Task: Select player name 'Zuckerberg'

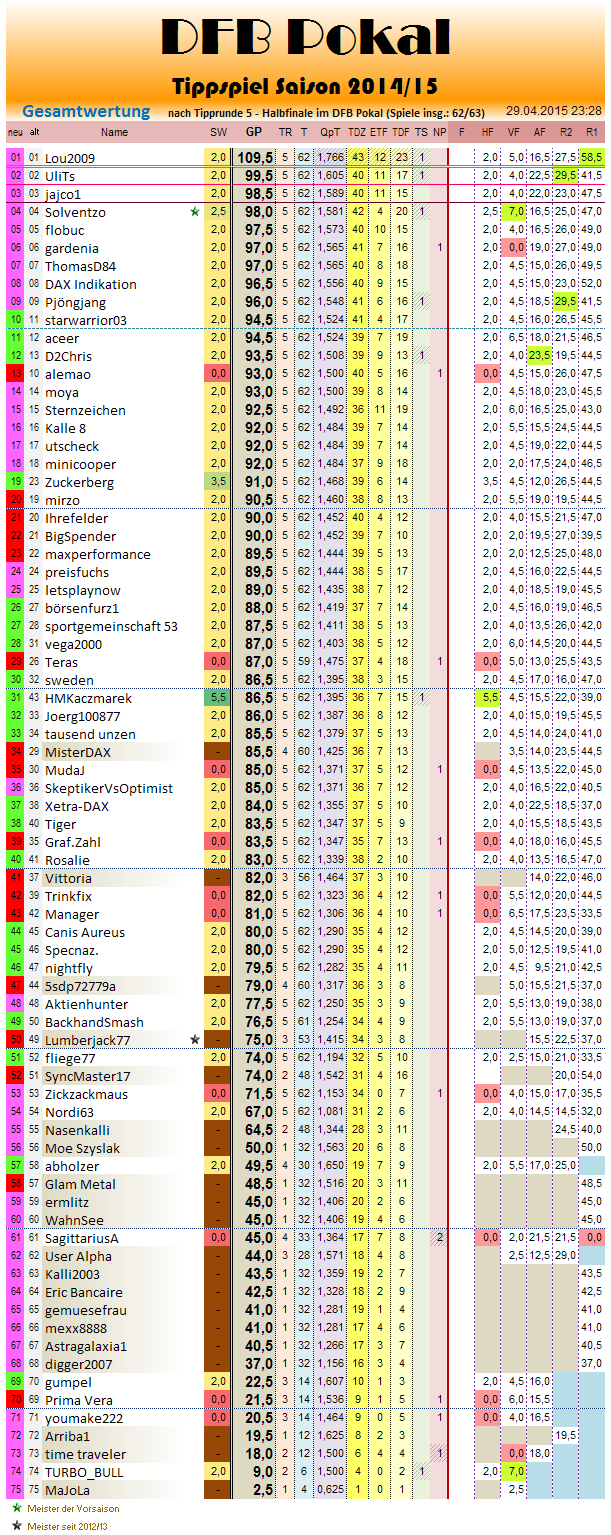Action: [79, 482]
